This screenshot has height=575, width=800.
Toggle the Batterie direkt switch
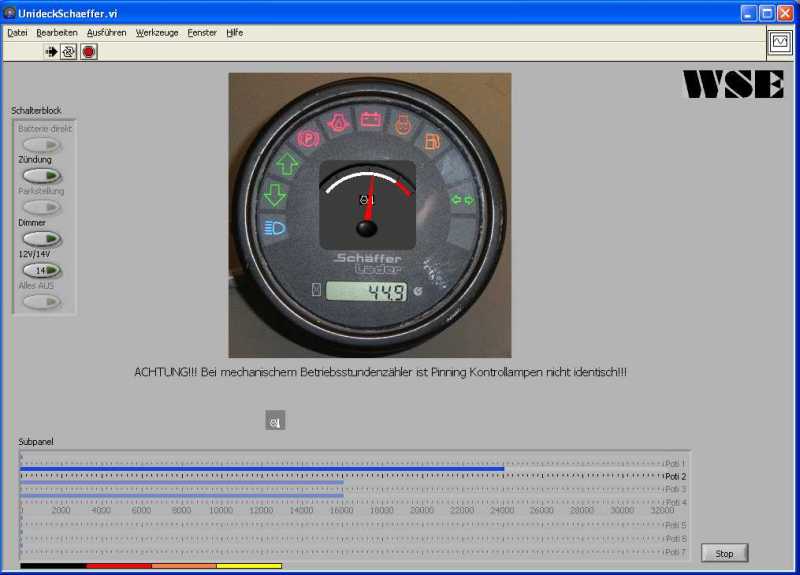[x=42, y=145]
